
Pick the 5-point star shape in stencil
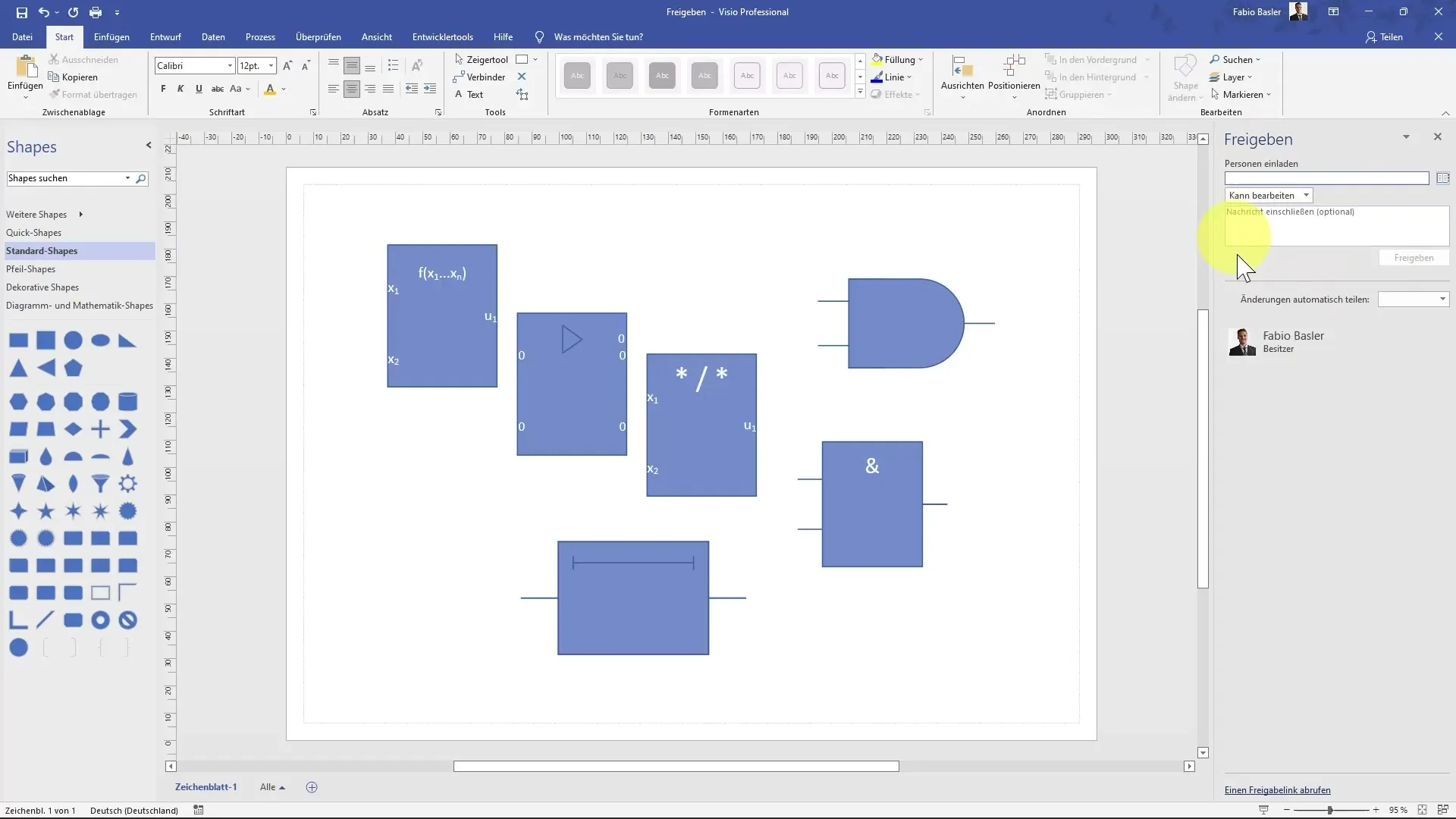46,511
